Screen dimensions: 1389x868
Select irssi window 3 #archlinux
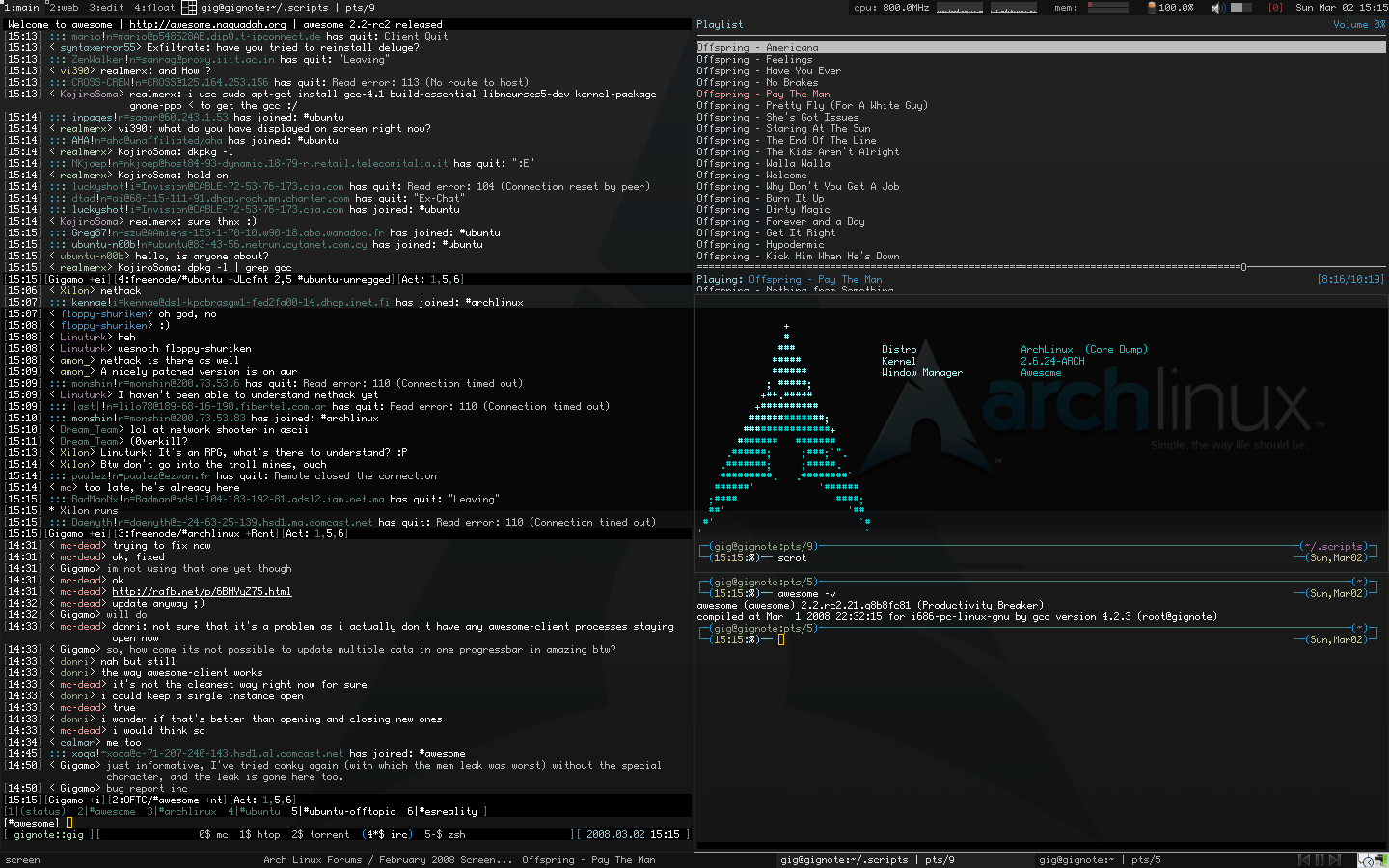[x=181, y=811]
